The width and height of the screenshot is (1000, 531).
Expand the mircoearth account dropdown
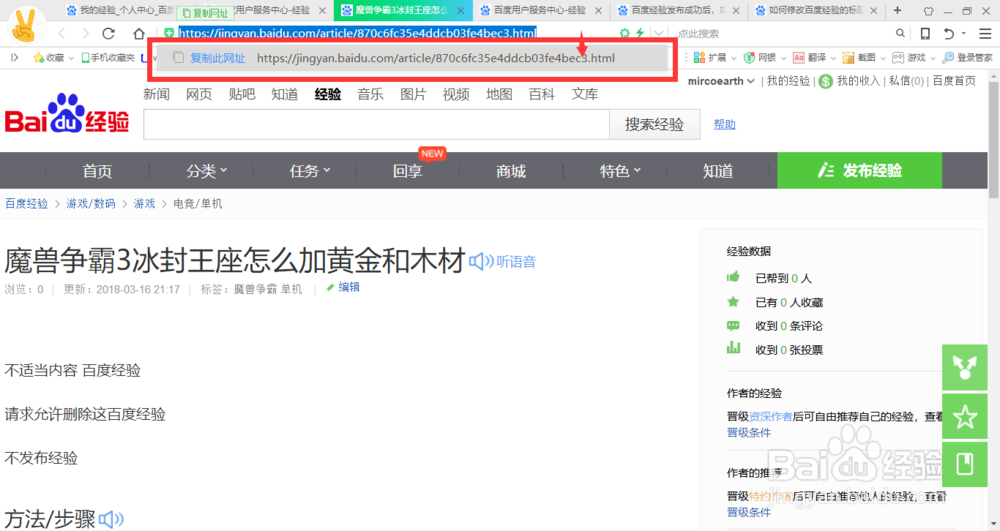click(751, 81)
